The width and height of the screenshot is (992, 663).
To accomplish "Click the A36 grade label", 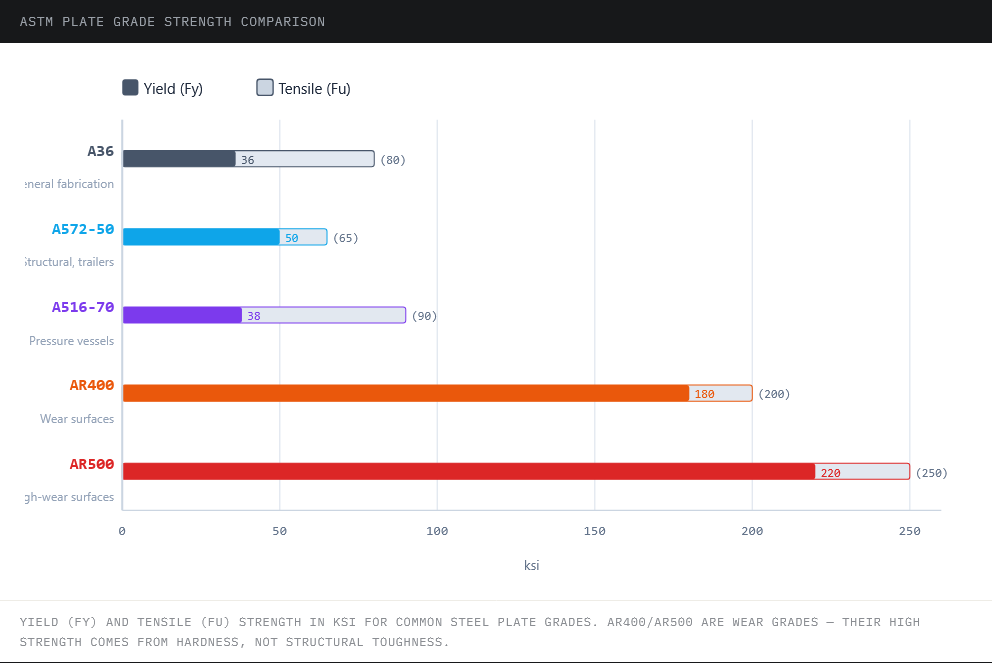I will tap(101, 151).
